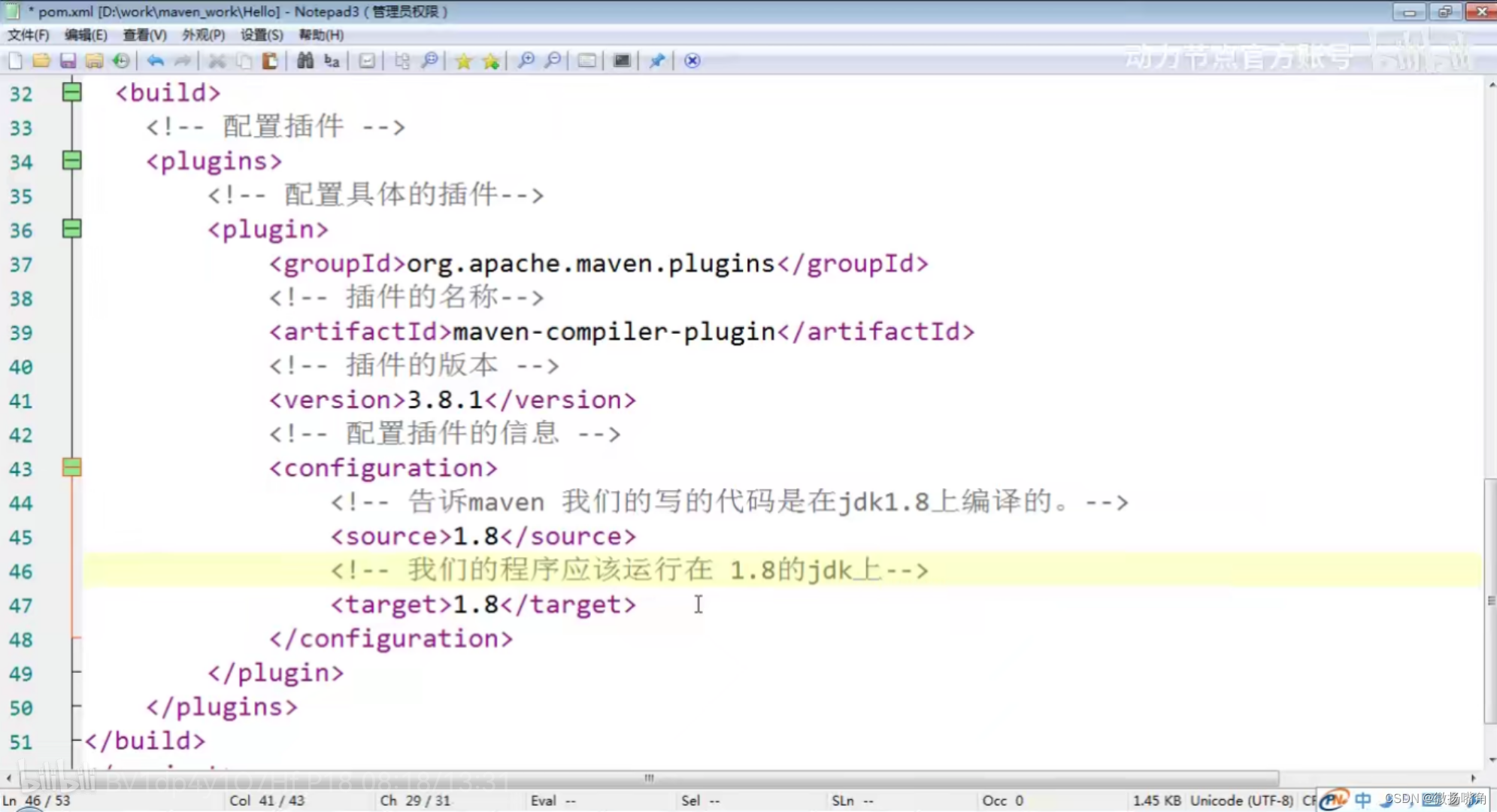Image resolution: width=1497 pixels, height=812 pixels.
Task: Click the toggle folds toolbar icon
Action: (402, 61)
